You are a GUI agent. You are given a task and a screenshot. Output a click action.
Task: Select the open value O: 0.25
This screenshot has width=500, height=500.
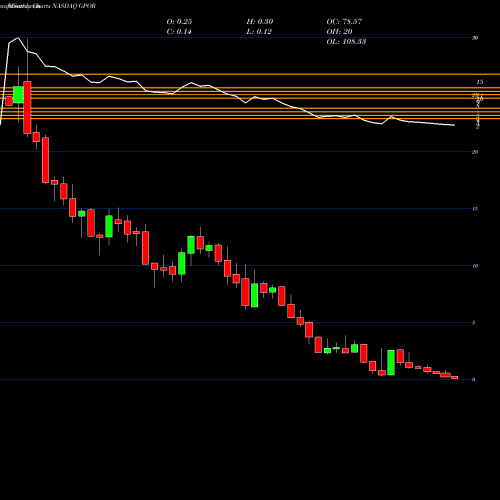pos(179,22)
